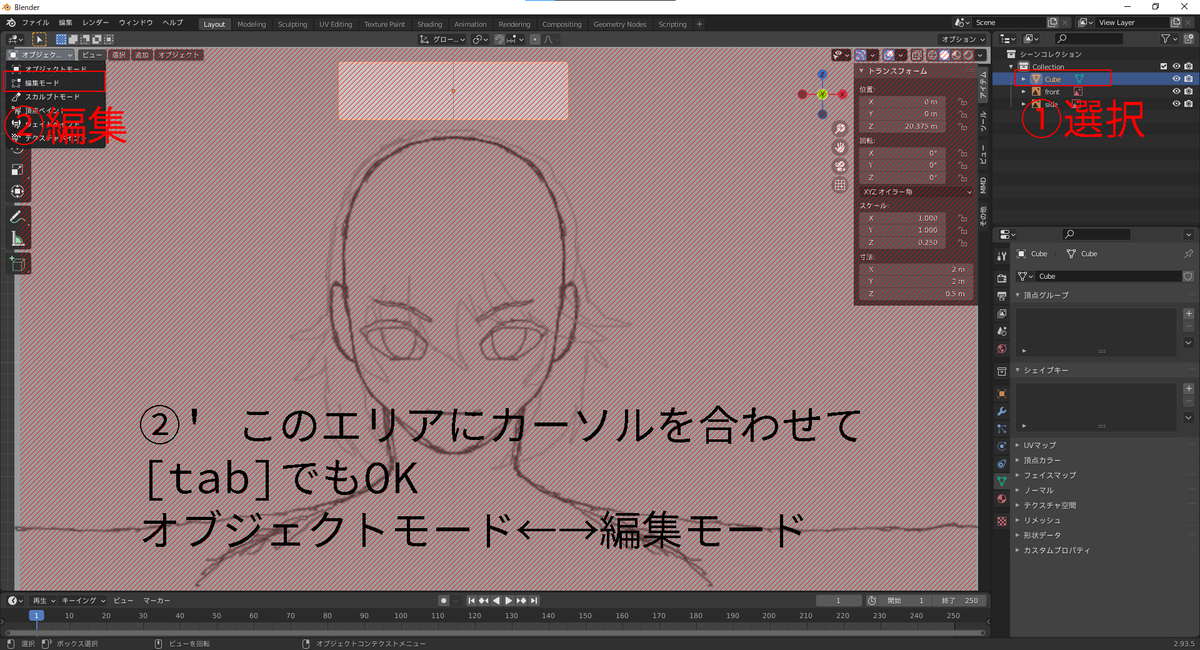Expand the Cube entry in the outliner
Screen dimensions: 1200x650
(x=1024, y=79)
